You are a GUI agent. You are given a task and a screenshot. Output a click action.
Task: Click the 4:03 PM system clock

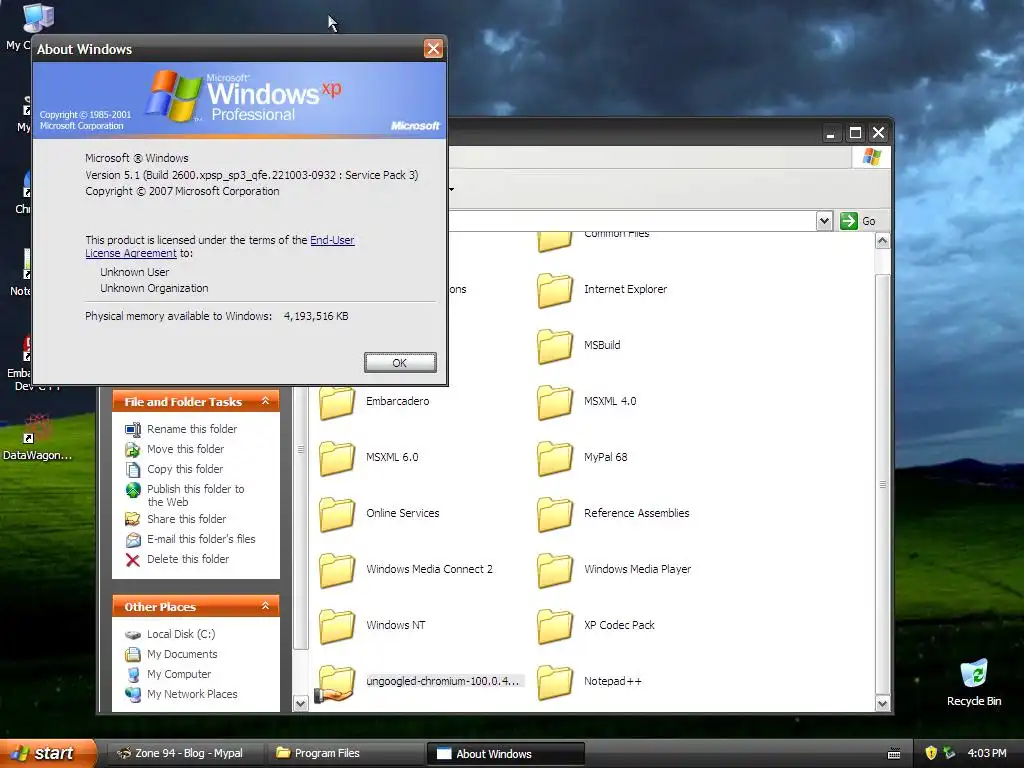(x=987, y=753)
